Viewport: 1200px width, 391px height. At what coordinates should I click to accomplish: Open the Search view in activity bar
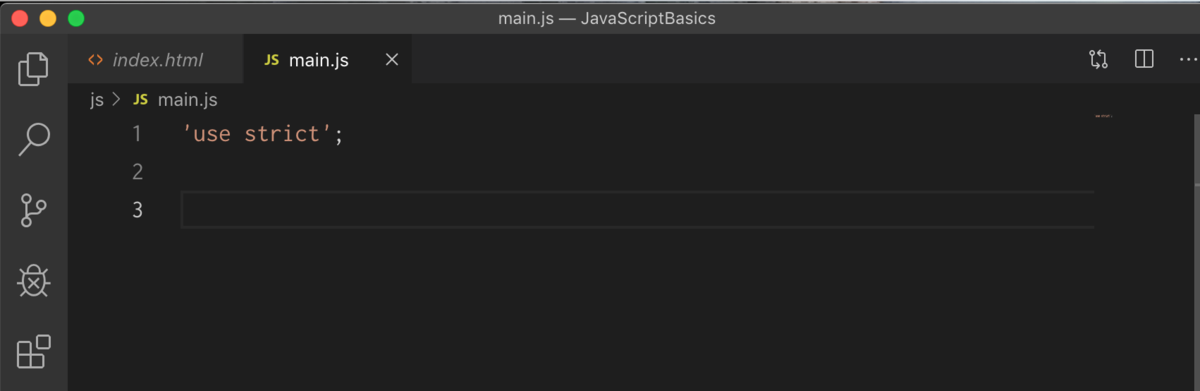33,139
